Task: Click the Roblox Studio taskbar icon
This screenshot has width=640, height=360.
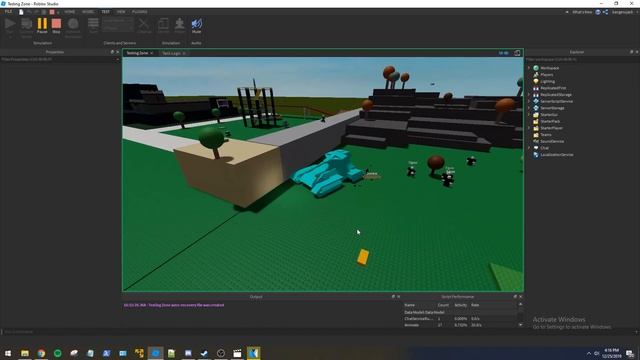Action: tap(156, 353)
